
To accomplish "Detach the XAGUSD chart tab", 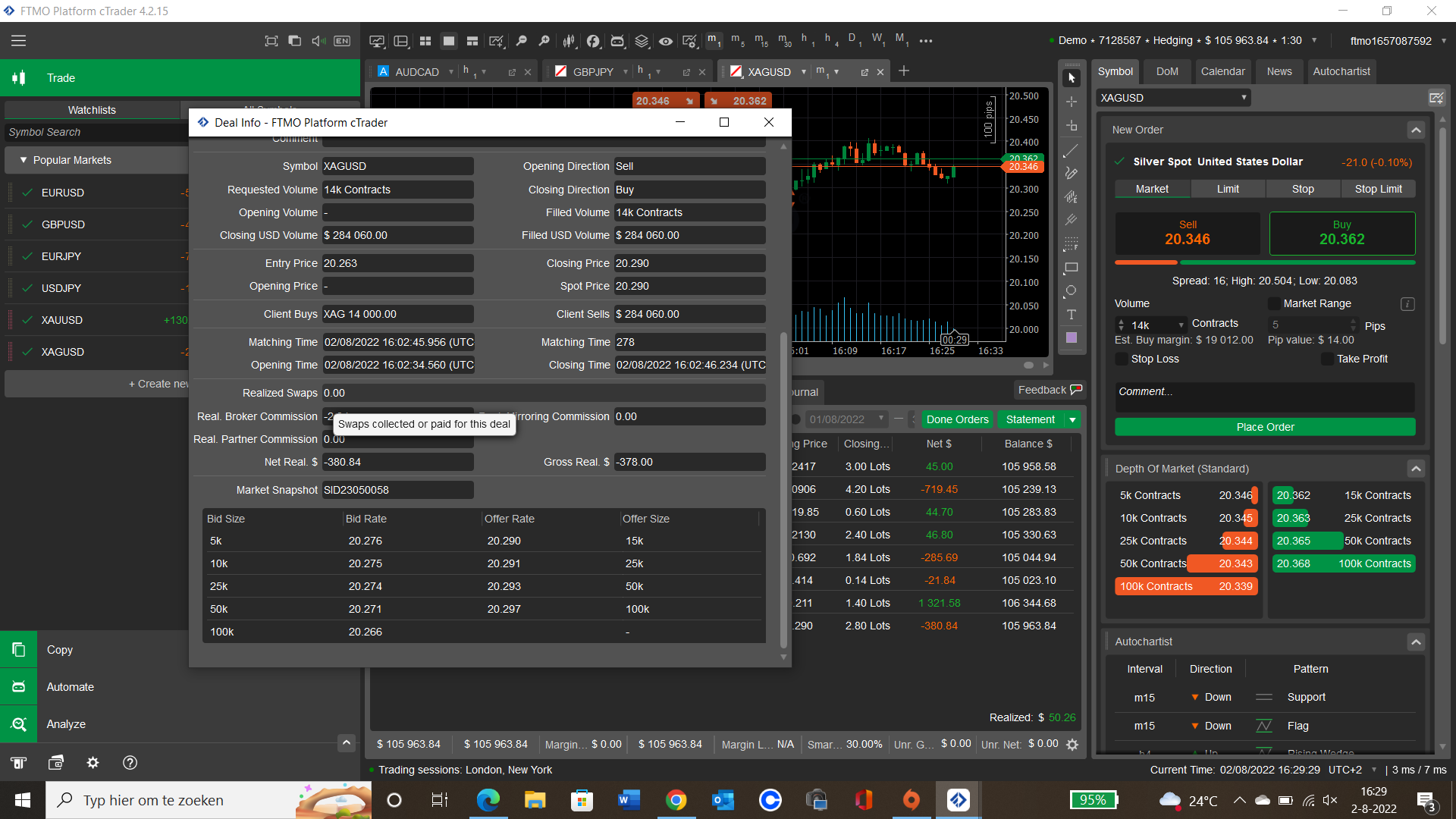I will pos(864,72).
